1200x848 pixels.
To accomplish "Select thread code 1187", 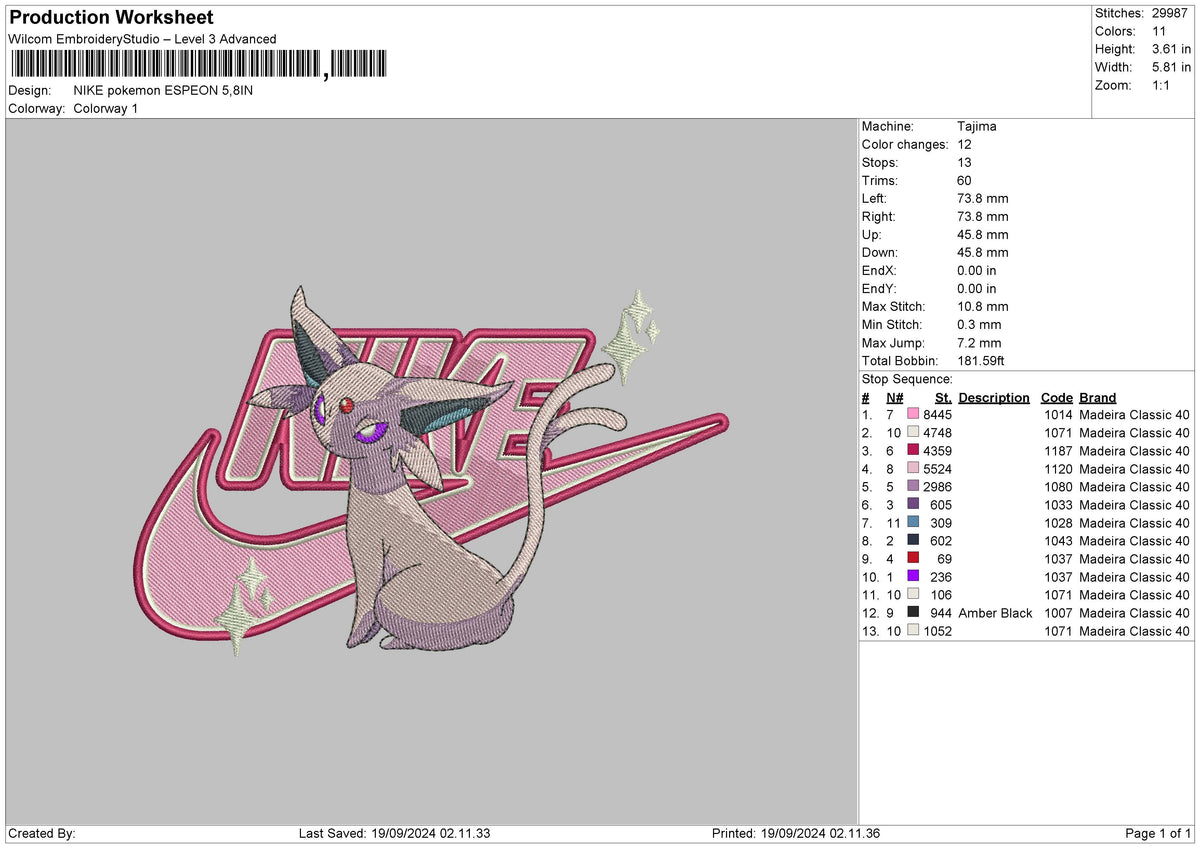I will [1058, 450].
